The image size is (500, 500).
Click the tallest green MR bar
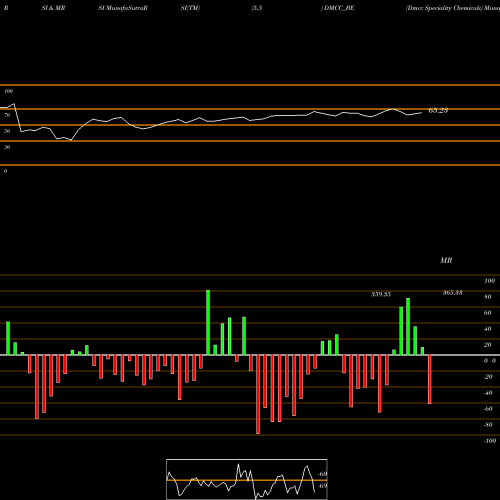click(208, 323)
